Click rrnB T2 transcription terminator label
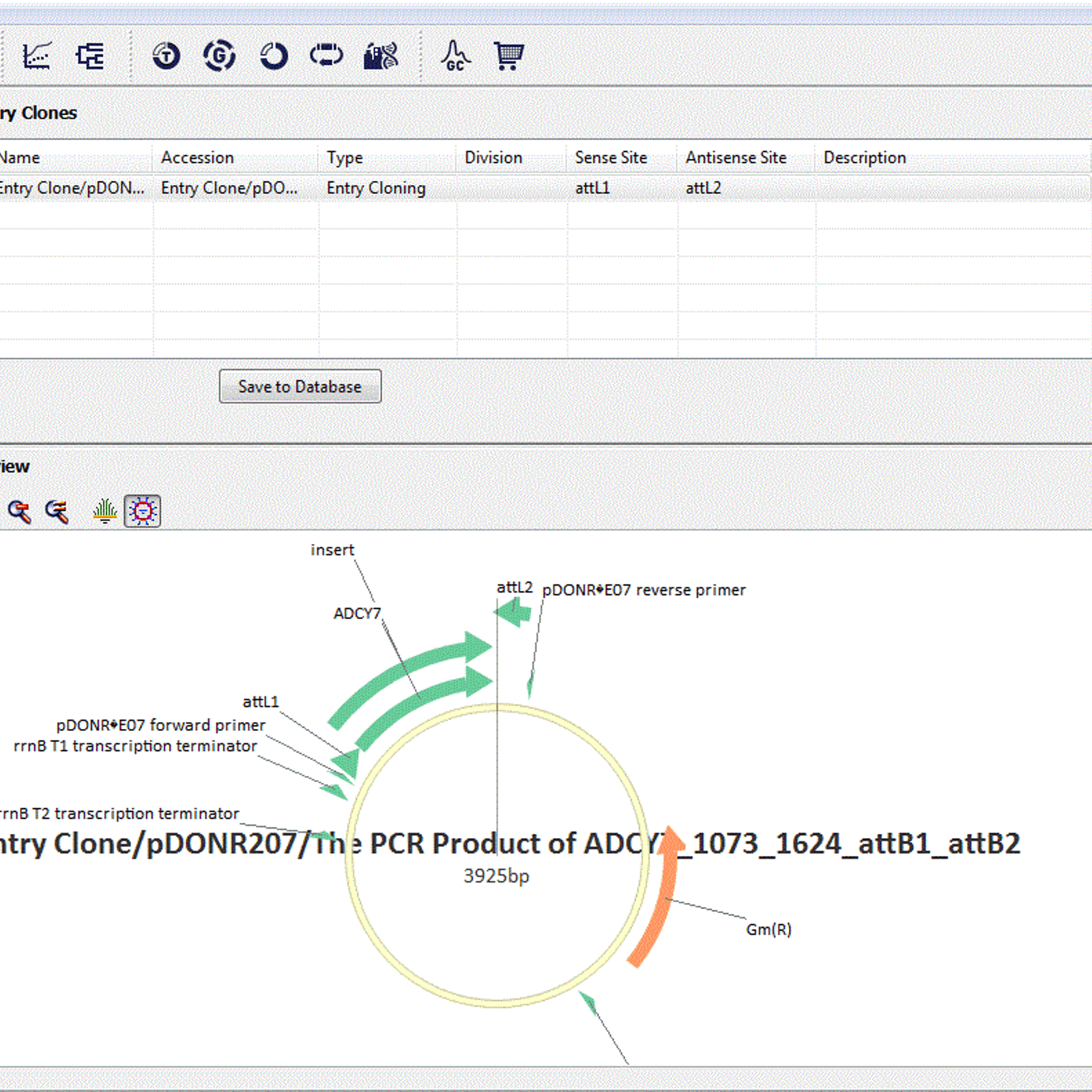Image resolution: width=1092 pixels, height=1092 pixels. 119,814
